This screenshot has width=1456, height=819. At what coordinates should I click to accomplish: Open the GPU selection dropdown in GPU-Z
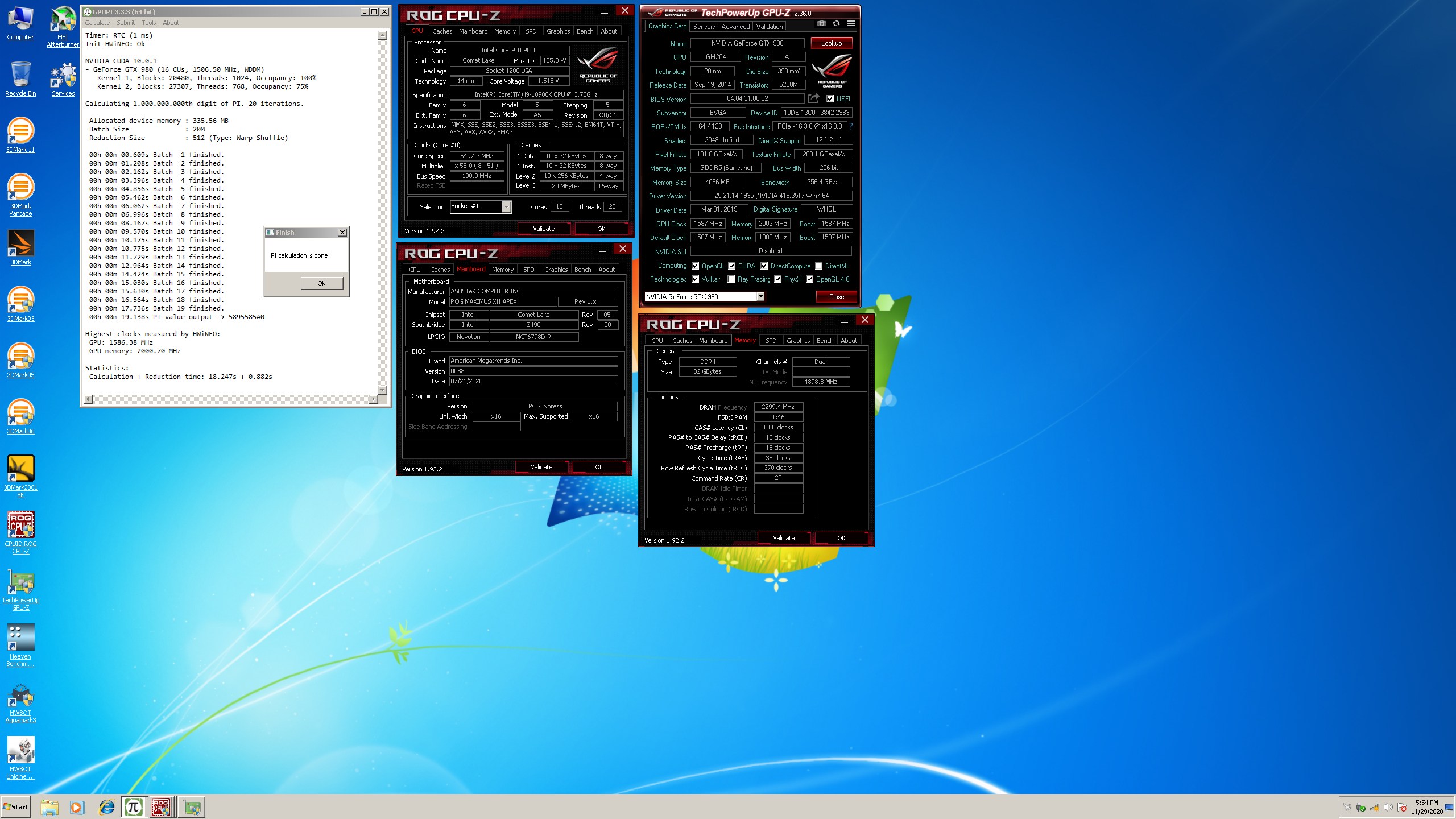tap(760, 296)
